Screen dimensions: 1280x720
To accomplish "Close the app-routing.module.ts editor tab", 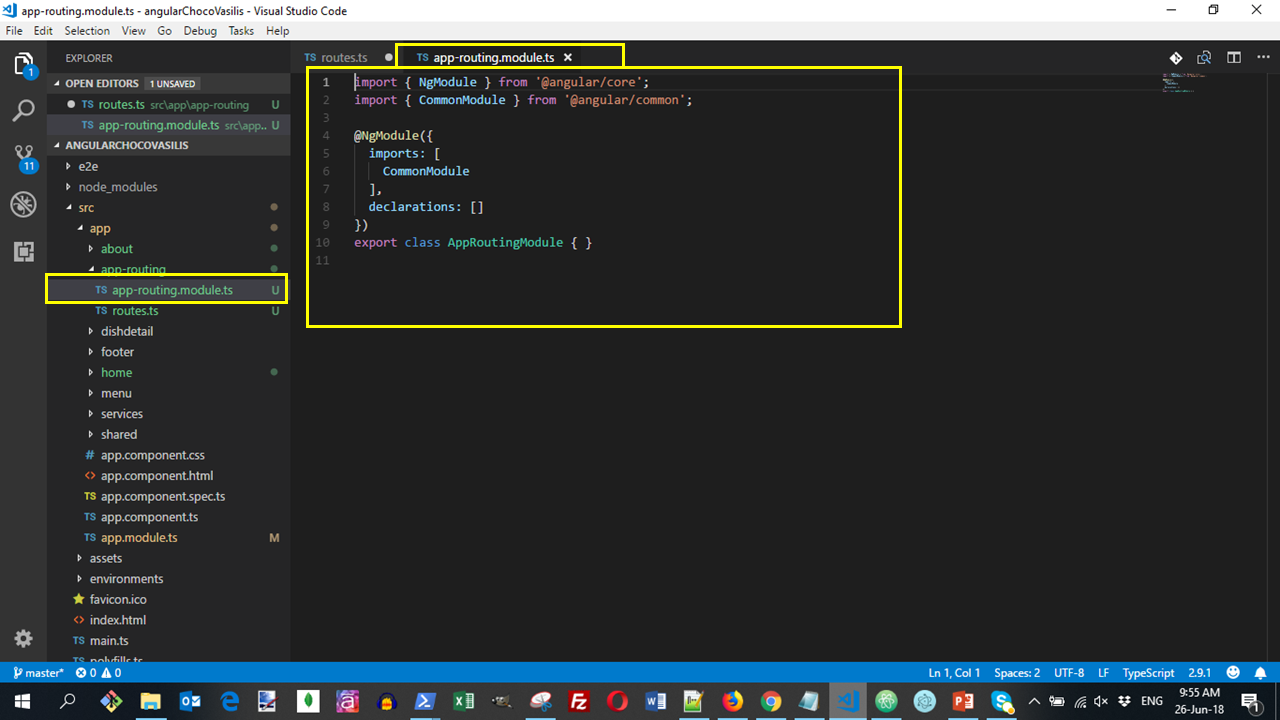I will (x=567, y=58).
